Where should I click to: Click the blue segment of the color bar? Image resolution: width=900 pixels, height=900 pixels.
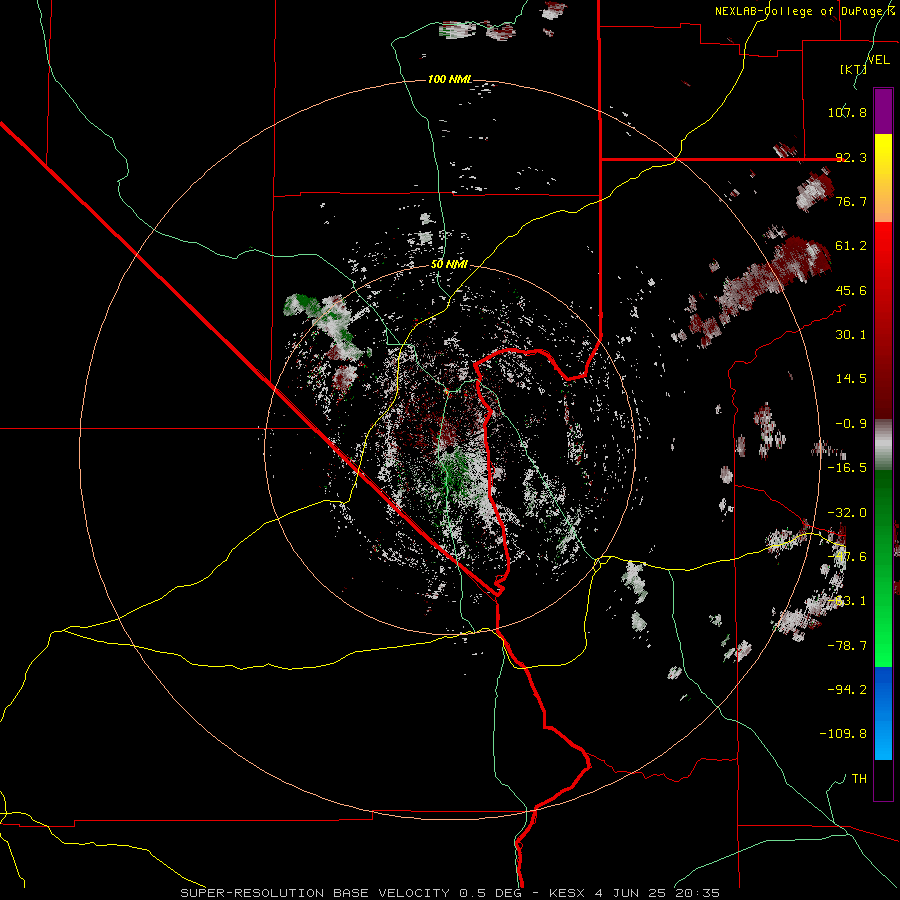(883, 713)
